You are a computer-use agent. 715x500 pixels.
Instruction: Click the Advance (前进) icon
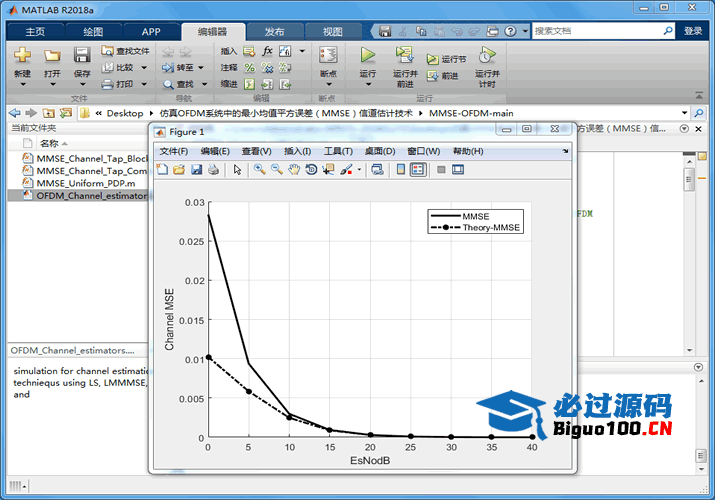pyautogui.click(x=432, y=76)
